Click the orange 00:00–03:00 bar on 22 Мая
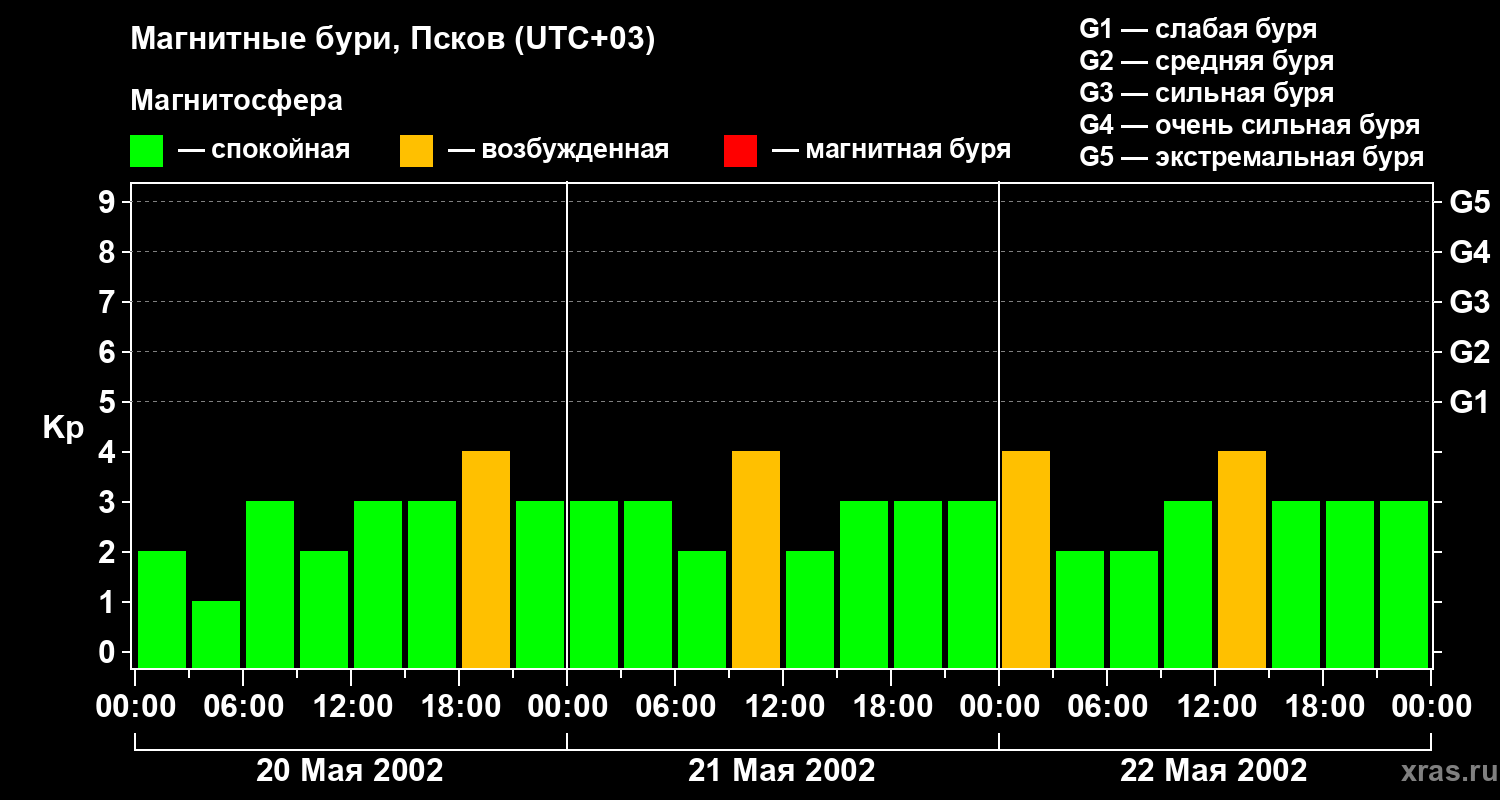The image size is (1500, 800). pyautogui.click(x=1026, y=559)
